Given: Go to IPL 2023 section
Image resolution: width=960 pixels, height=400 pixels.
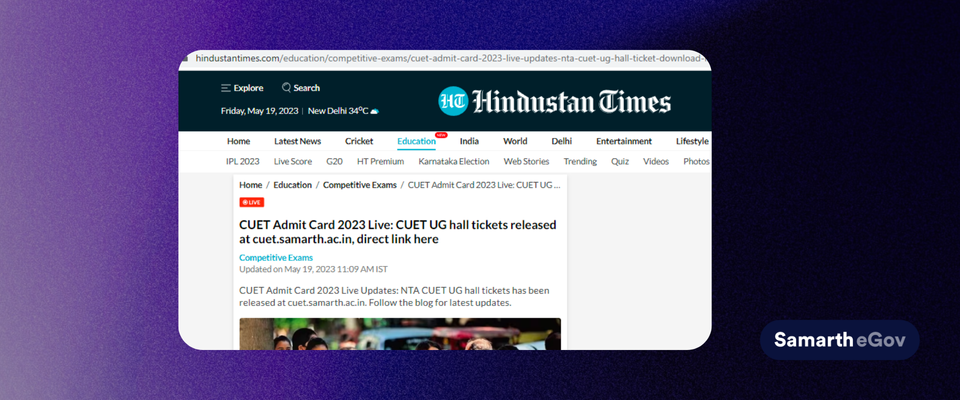Looking at the screenshot, I should [x=242, y=162].
